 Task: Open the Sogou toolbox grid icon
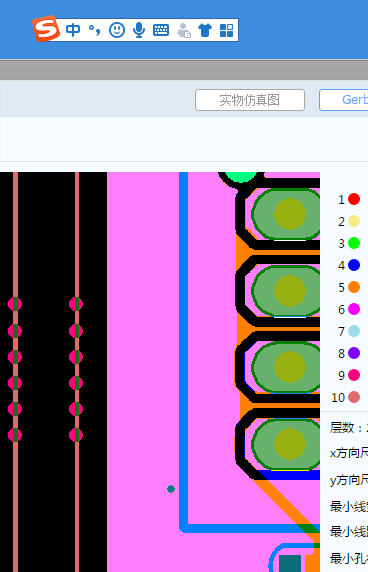pos(226,30)
